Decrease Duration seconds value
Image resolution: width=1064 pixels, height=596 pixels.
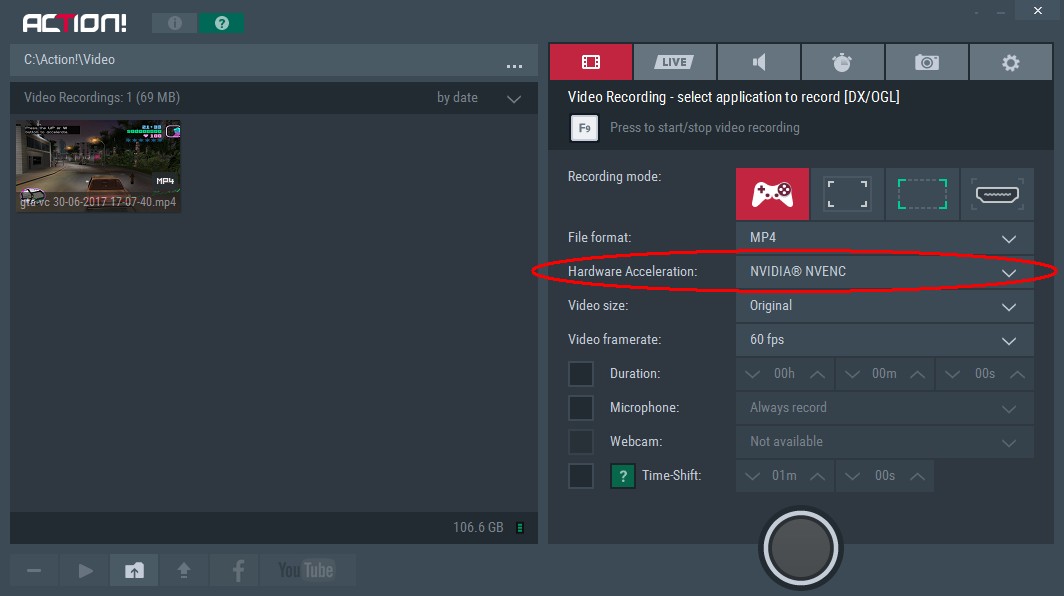tap(952, 375)
